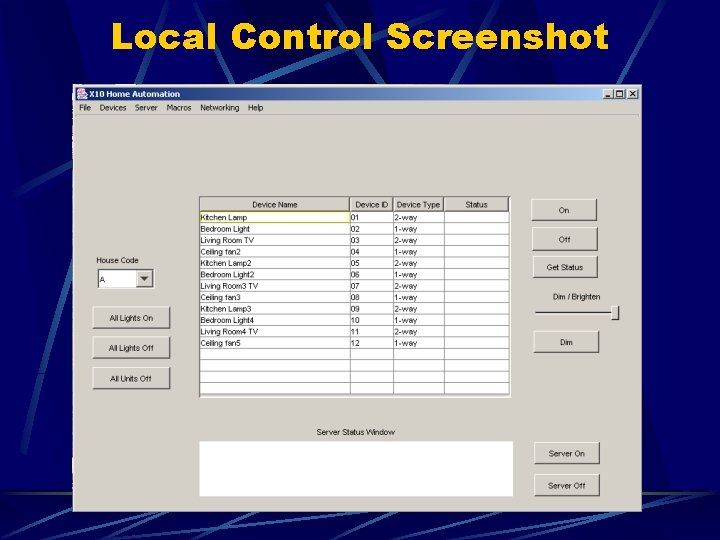The image size is (720, 540).
Task: Select the Living Room4 TV row
Action: pyautogui.click(x=354, y=332)
